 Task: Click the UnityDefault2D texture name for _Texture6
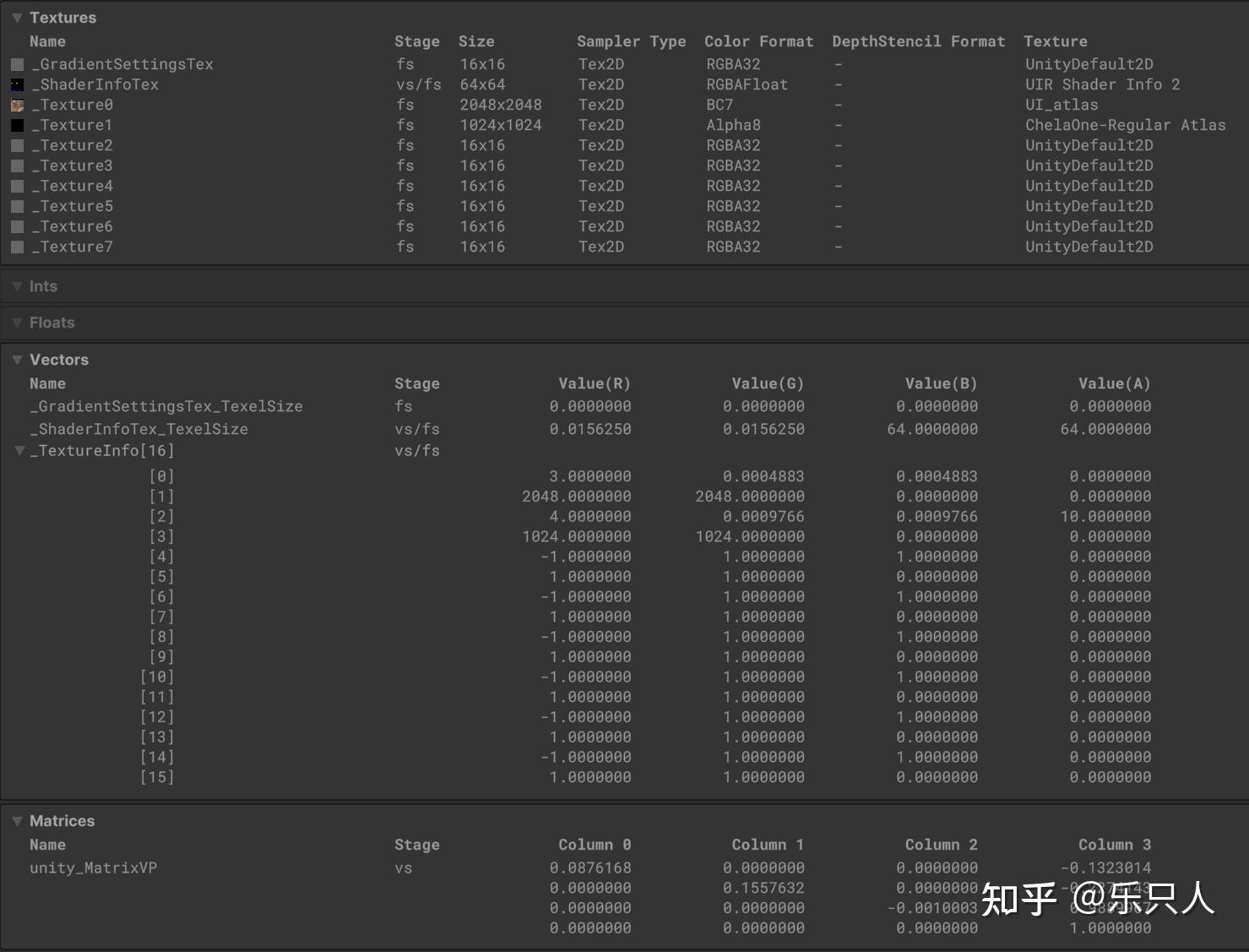(x=1089, y=226)
